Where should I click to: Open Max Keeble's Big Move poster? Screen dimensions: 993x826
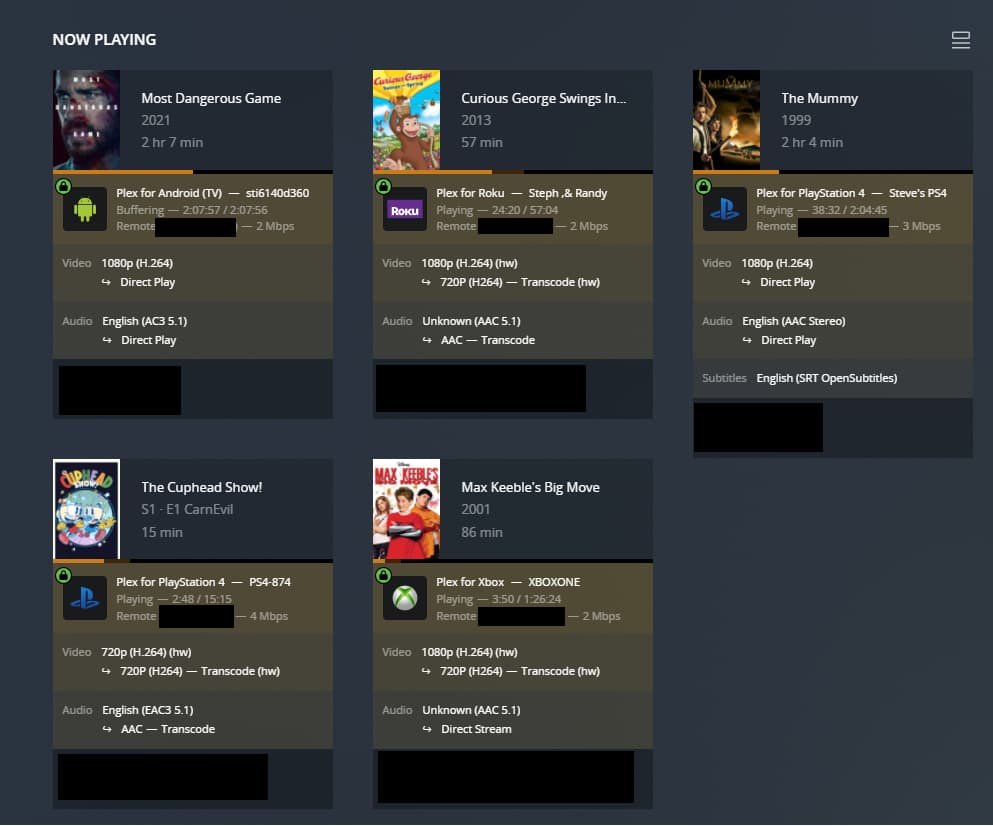[x=406, y=509]
